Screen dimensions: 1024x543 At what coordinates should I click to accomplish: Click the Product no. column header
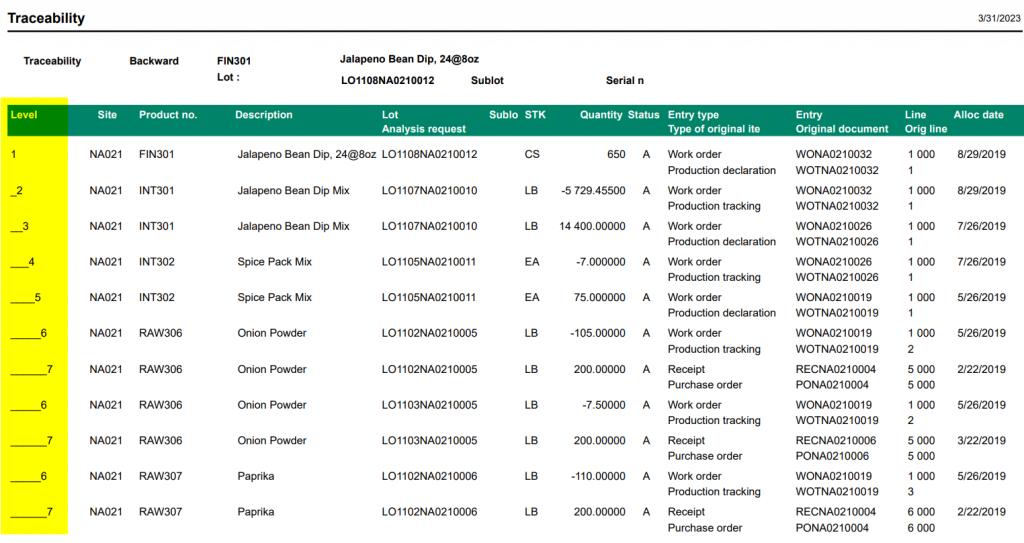(x=168, y=115)
